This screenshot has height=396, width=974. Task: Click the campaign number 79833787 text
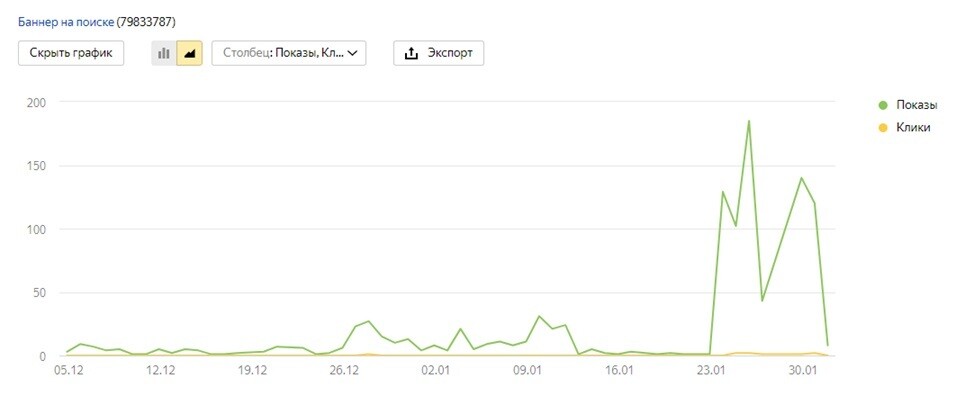click(146, 22)
